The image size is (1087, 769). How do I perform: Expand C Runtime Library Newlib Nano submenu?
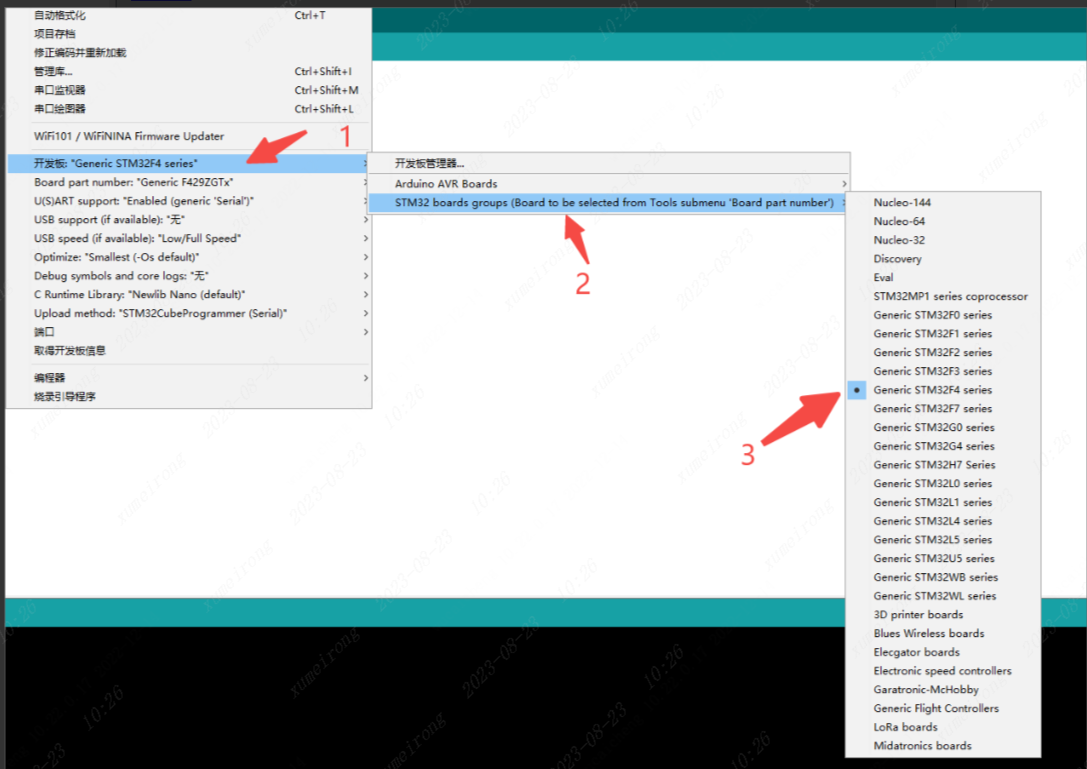tap(189, 294)
